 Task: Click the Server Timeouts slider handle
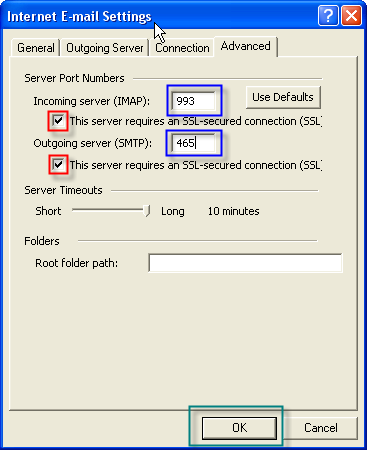pyautogui.click(x=146, y=211)
